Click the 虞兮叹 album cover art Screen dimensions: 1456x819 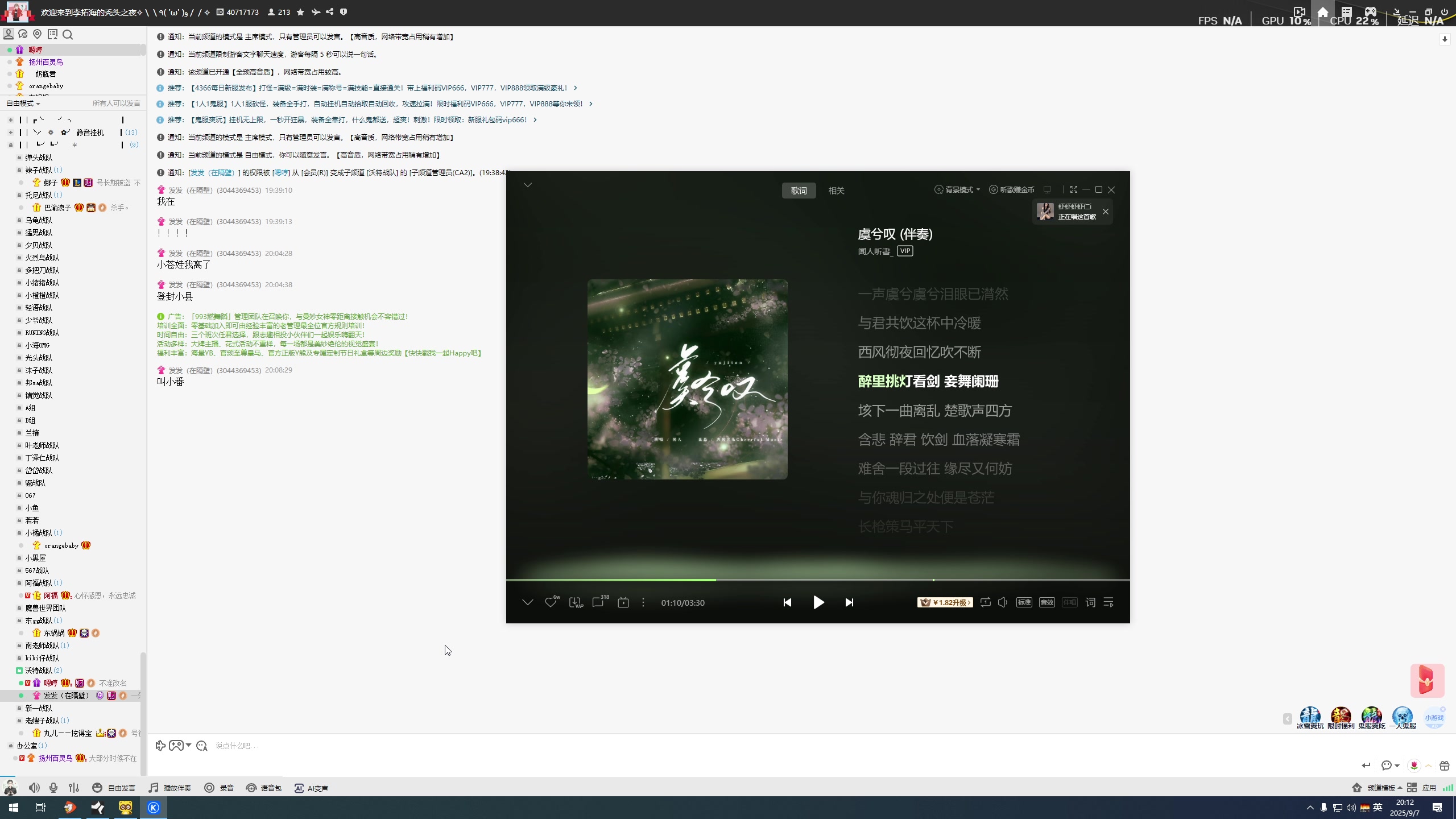click(x=687, y=379)
